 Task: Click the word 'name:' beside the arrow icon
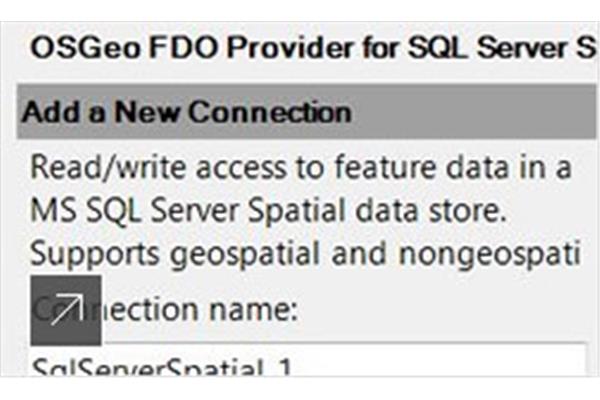254,309
